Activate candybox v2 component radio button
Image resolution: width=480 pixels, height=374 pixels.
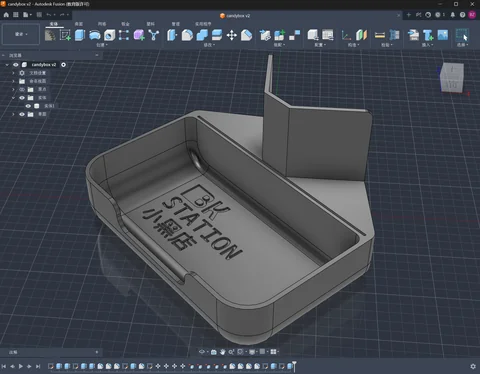pyautogui.click(x=63, y=64)
